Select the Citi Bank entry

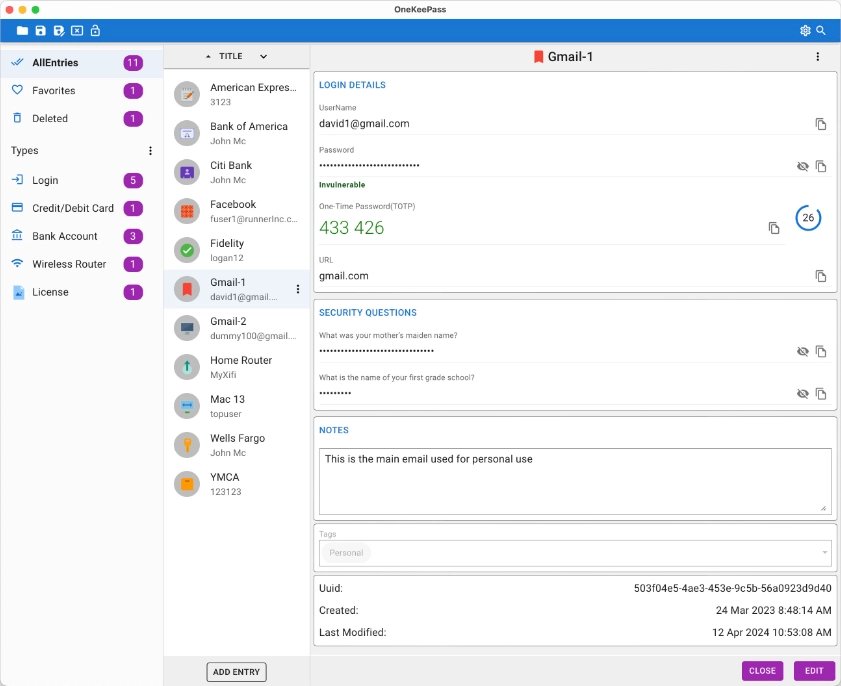click(237, 172)
